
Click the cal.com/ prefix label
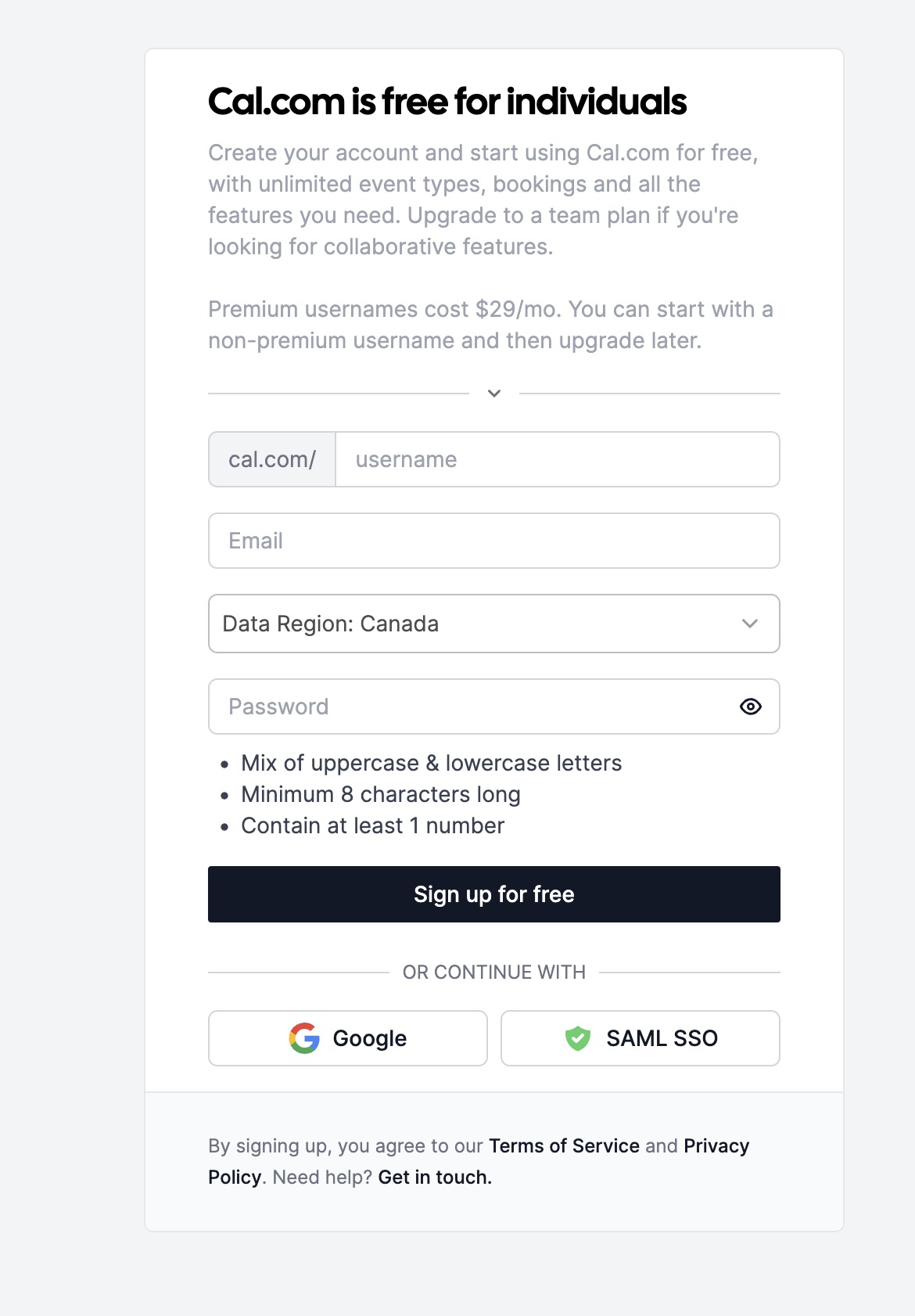(x=271, y=459)
